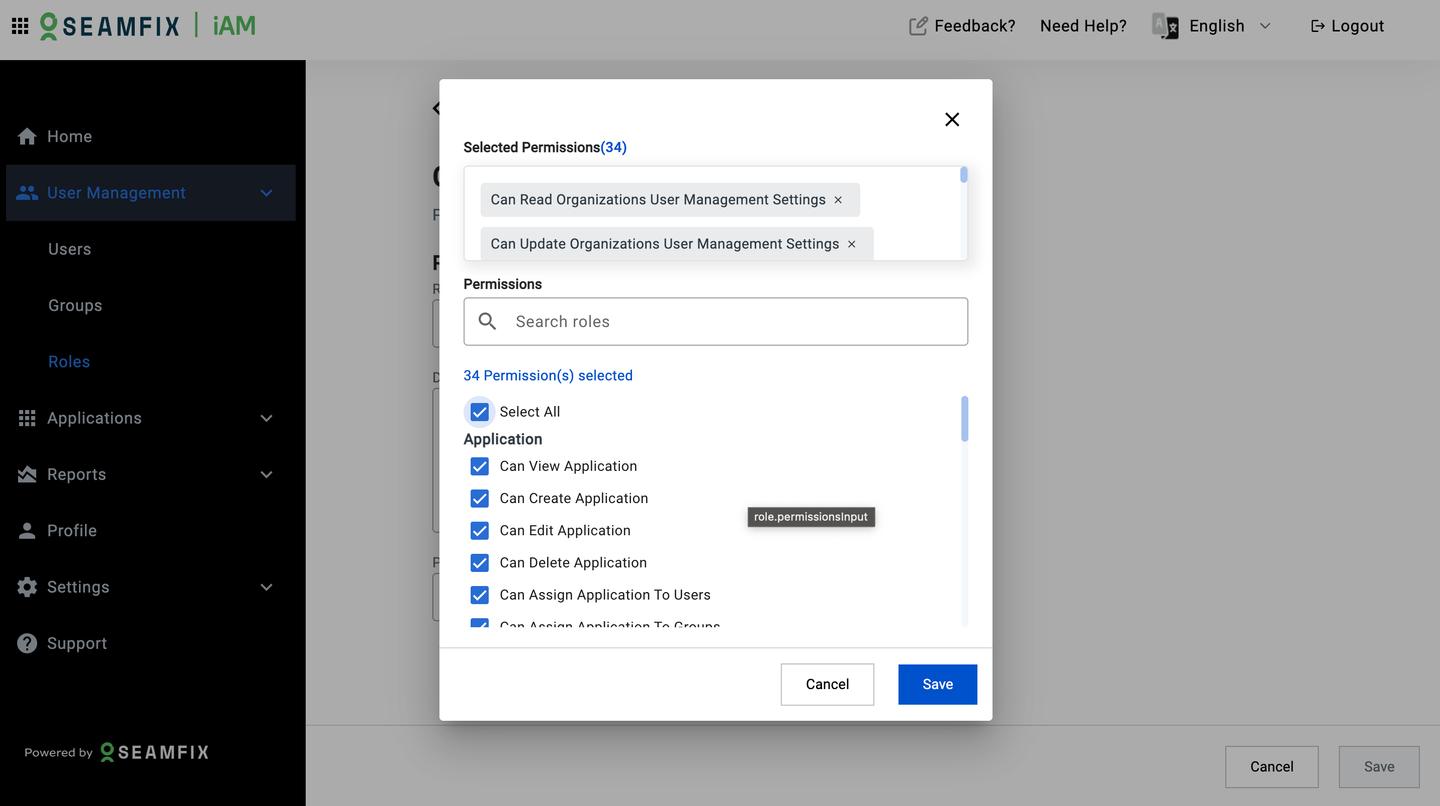The height and width of the screenshot is (806, 1440).
Task: Uncheck Can Delete Application
Action: pyautogui.click(x=480, y=562)
